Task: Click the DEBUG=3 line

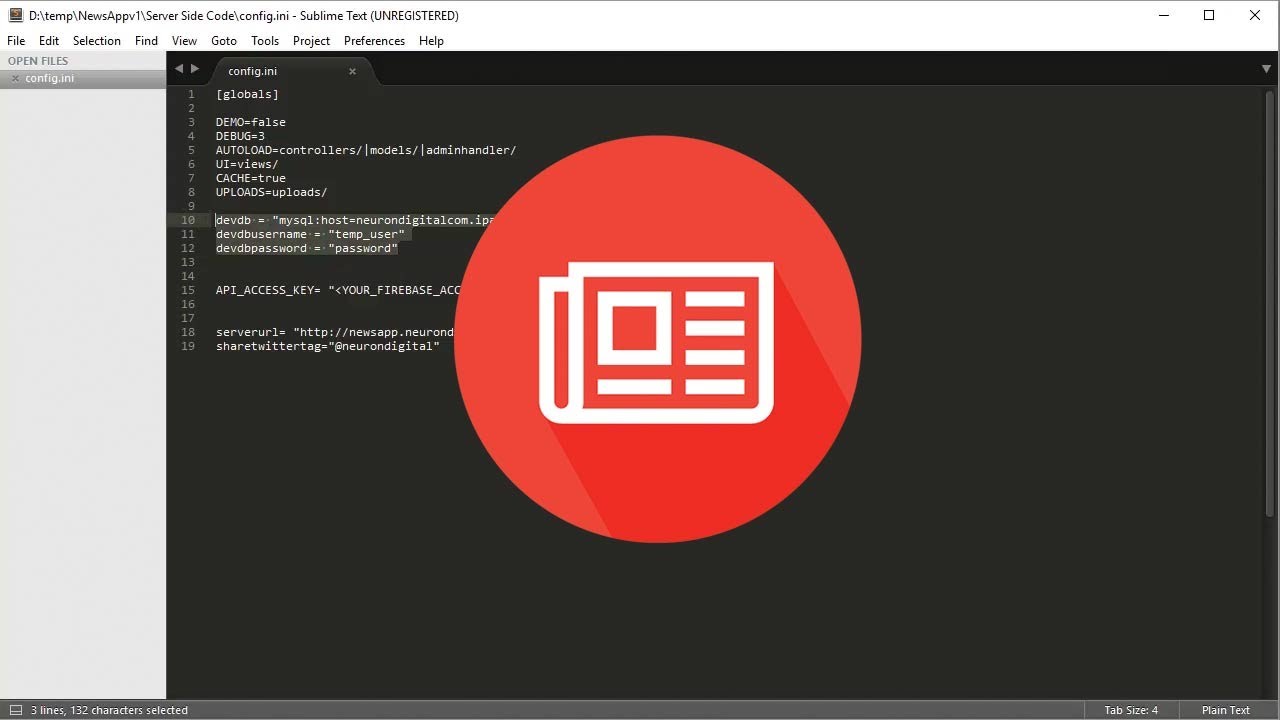Action: (x=240, y=136)
